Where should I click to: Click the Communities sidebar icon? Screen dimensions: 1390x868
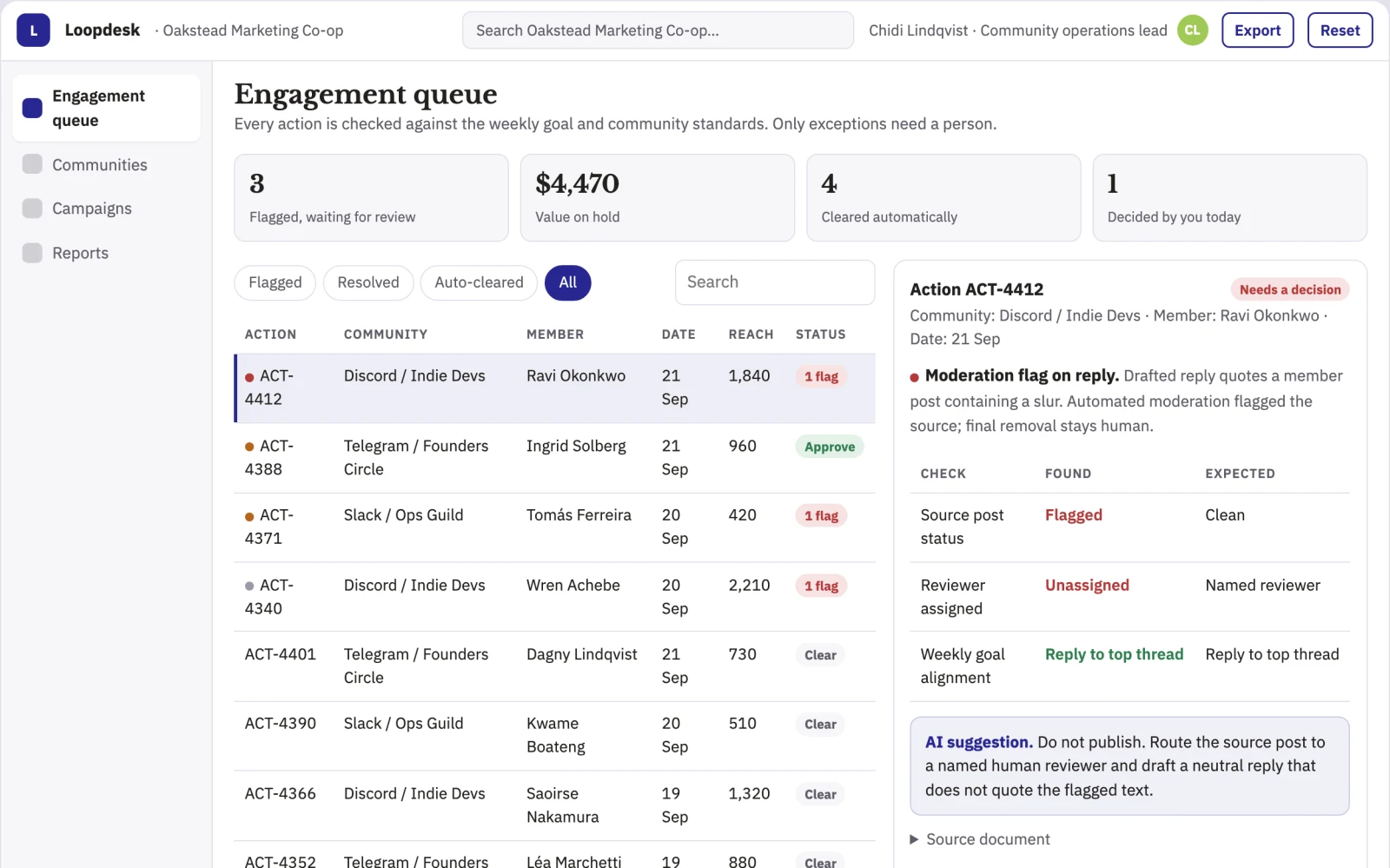click(32, 164)
